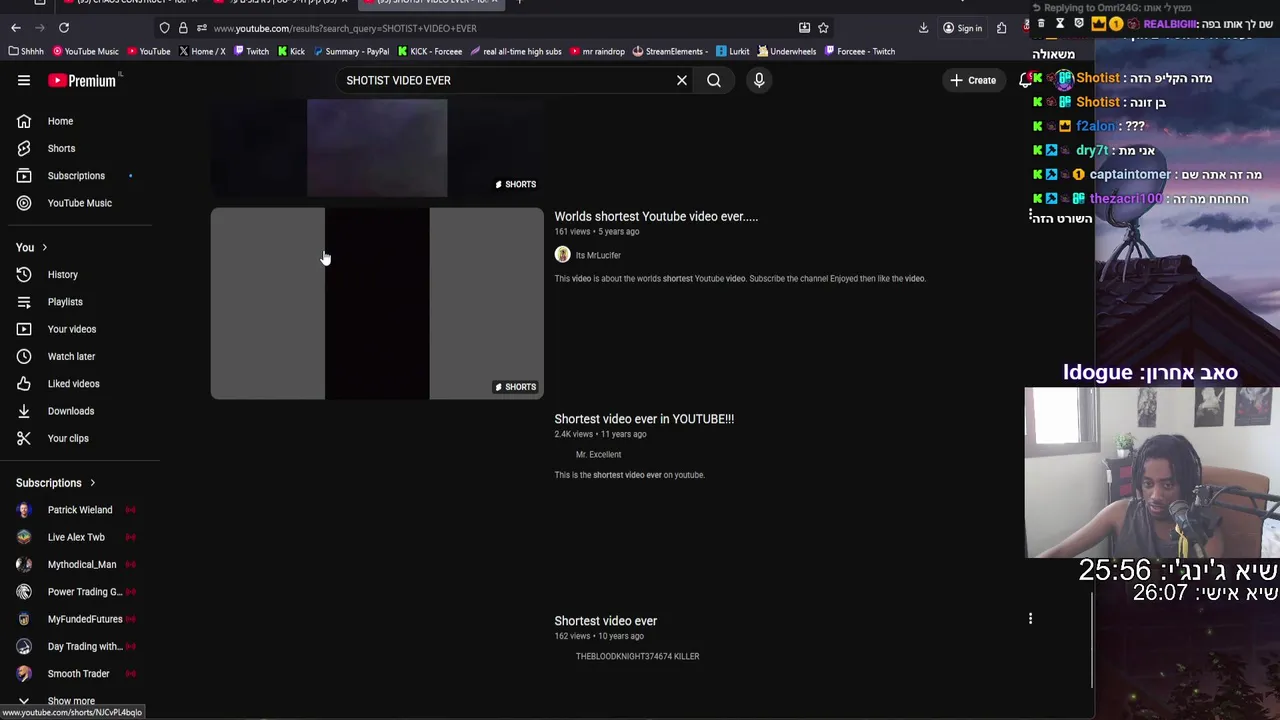Open 'Worlds shortest Youtube video ever' thumbnail
The image size is (1280, 720).
coord(377,303)
